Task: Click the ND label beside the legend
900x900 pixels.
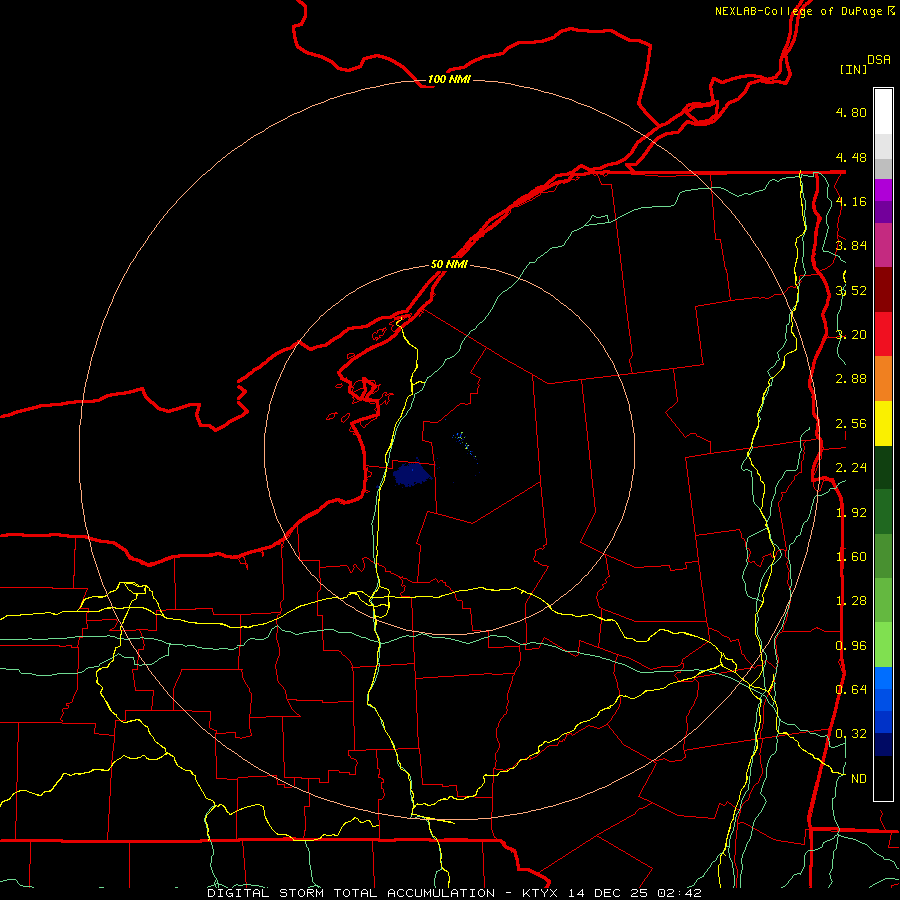Action: (x=858, y=778)
